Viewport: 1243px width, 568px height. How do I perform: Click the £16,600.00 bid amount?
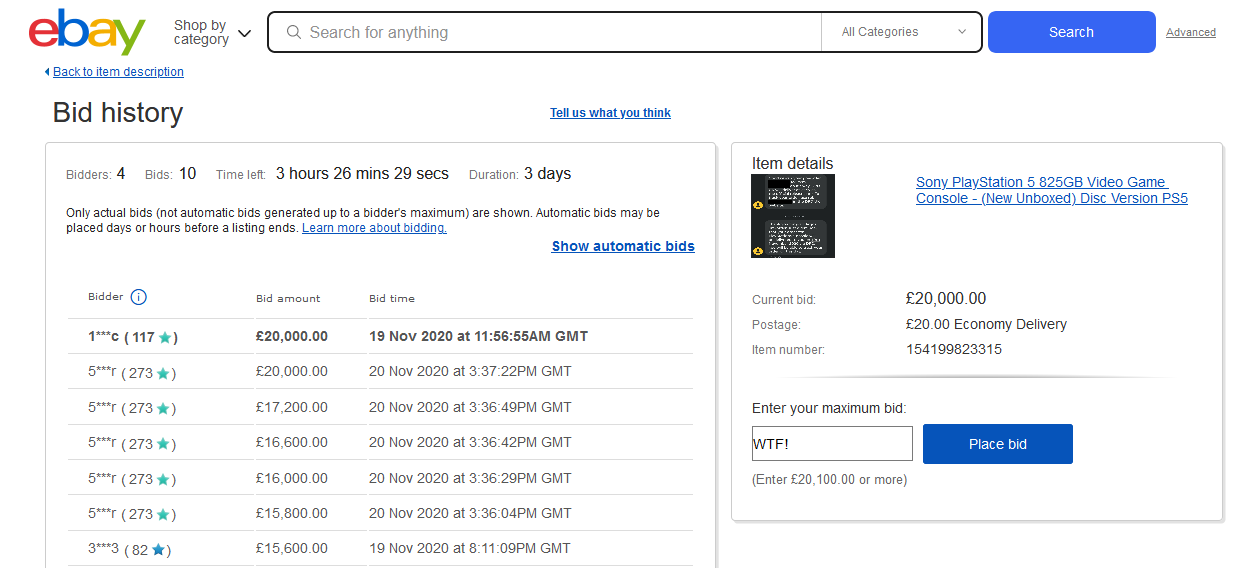tap(292, 442)
